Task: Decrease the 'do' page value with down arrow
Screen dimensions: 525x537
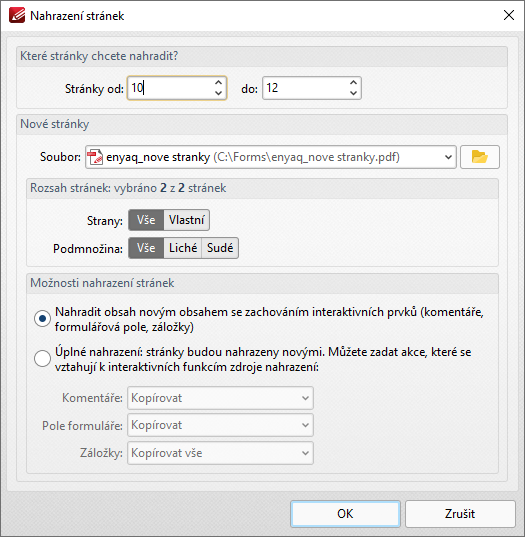Action: click(x=353, y=93)
